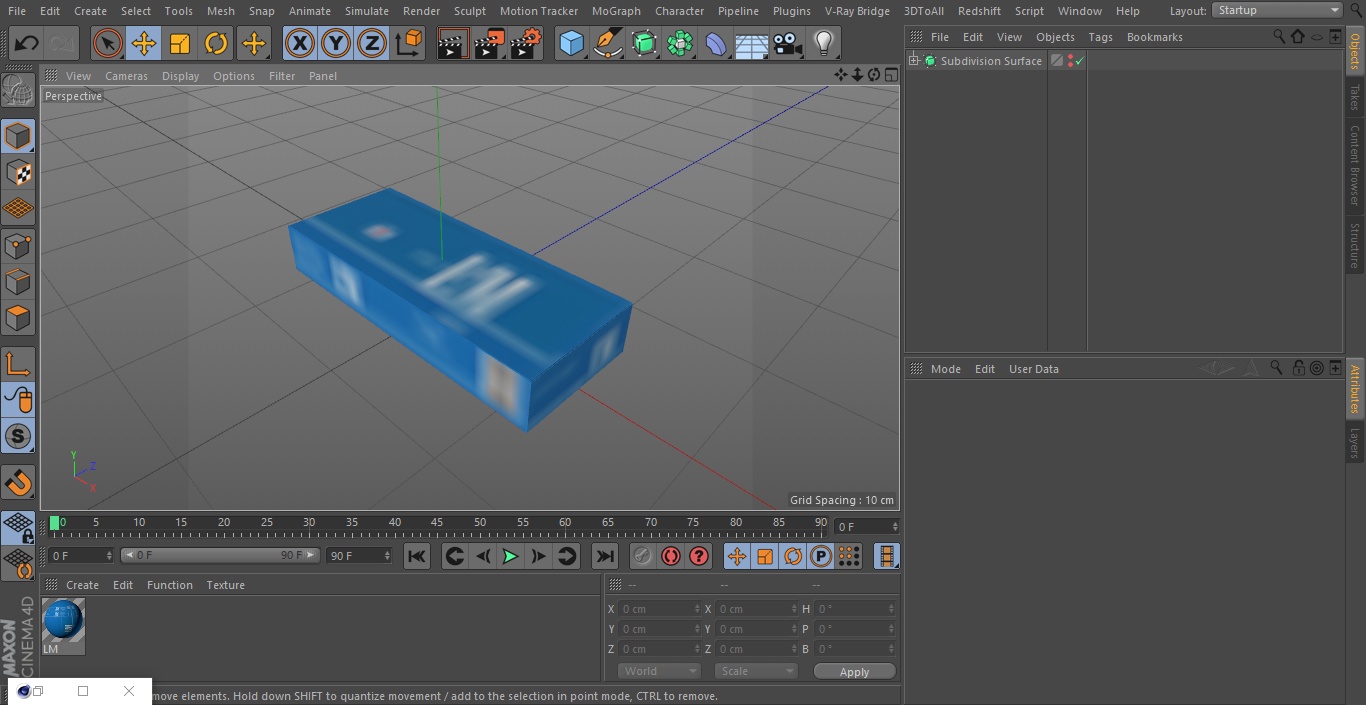Open the Content Browser side tab

1355,165
